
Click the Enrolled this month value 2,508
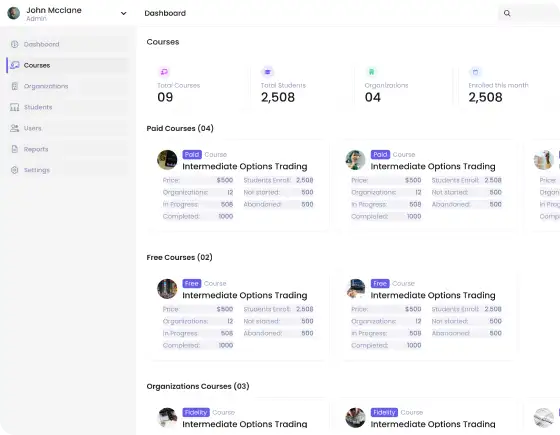pyautogui.click(x=485, y=97)
